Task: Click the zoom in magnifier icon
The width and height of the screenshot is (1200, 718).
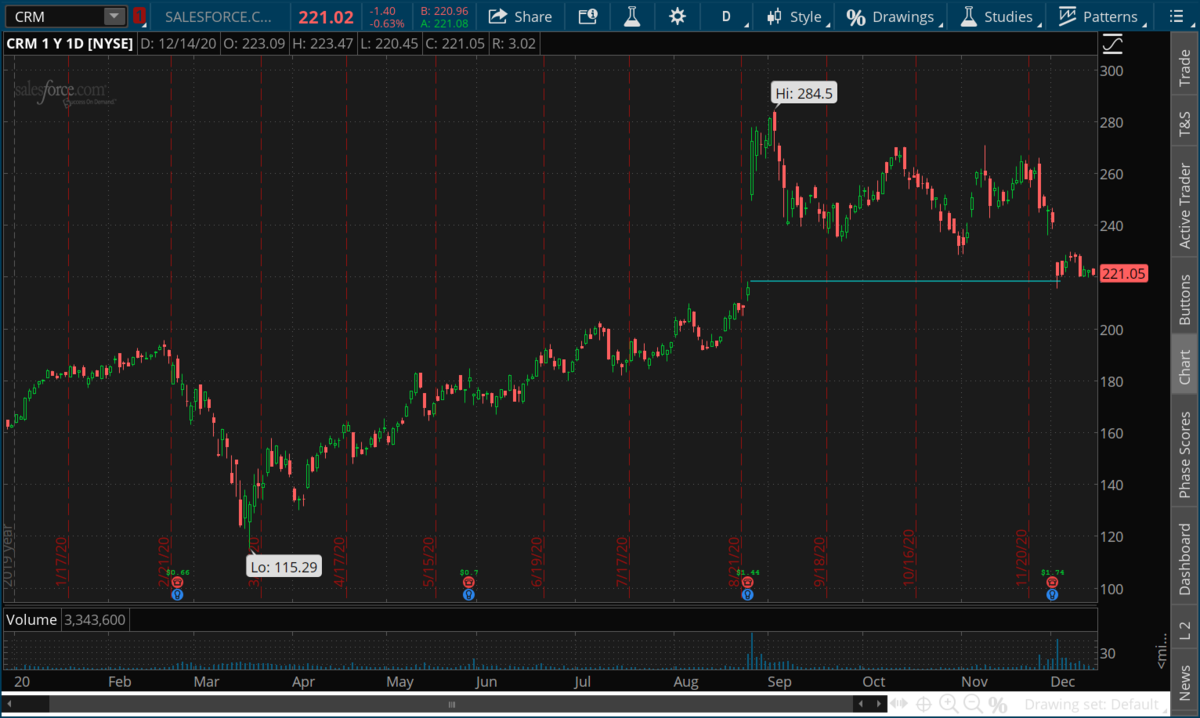Action: [x=947, y=704]
